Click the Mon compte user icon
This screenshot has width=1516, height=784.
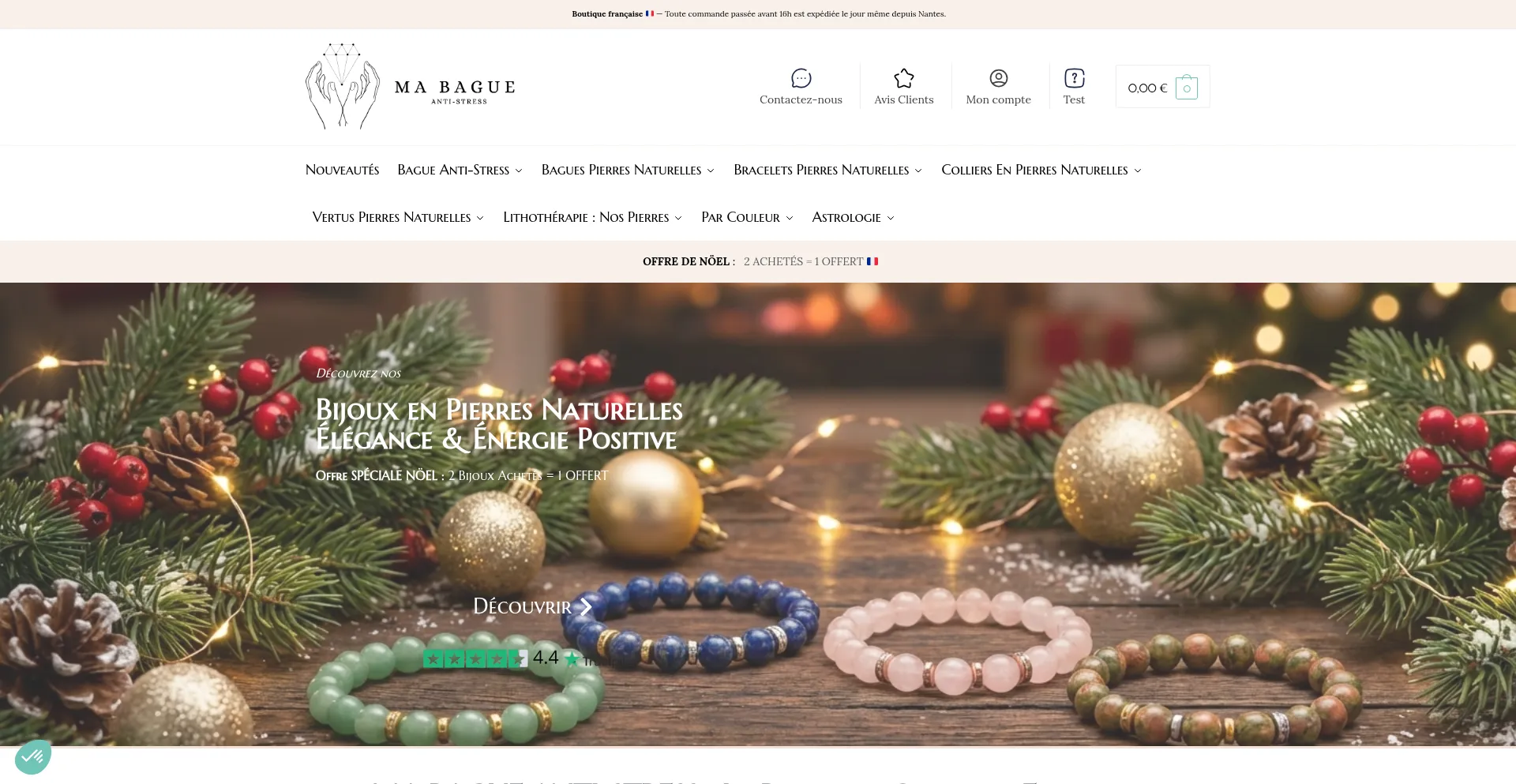(x=998, y=78)
